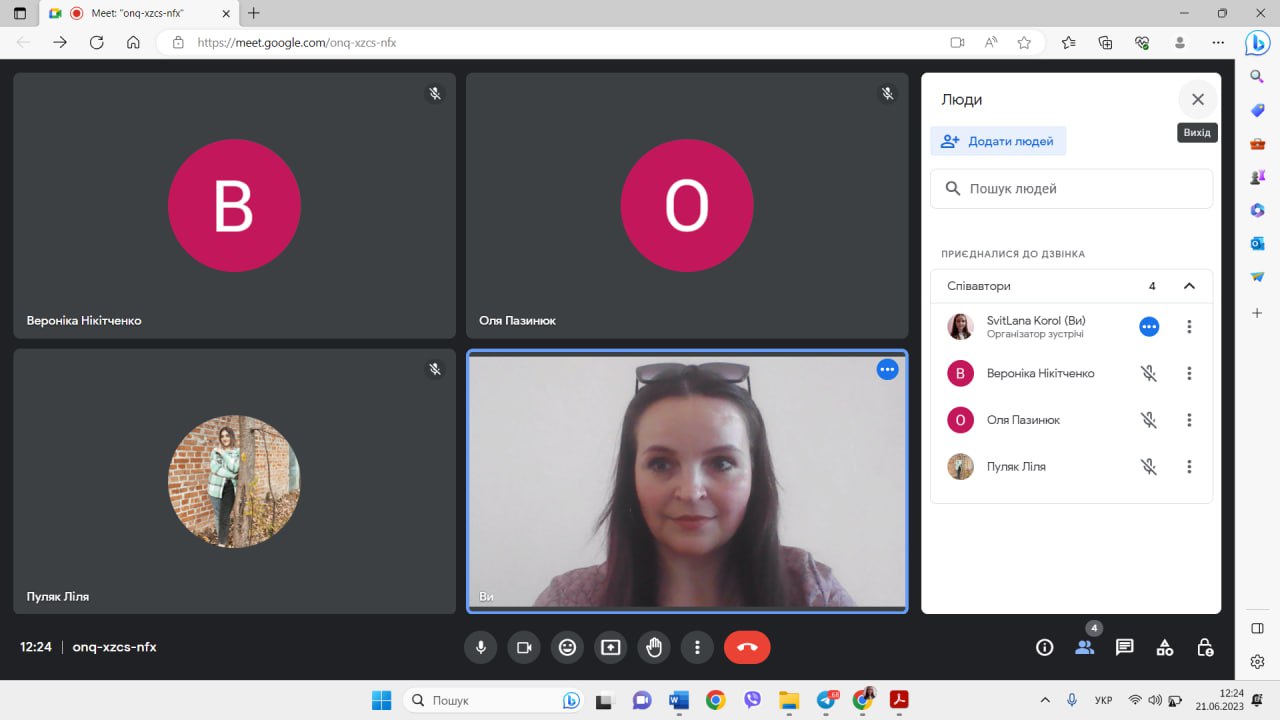Toggle the camera in the call bar
Image resolution: width=1280 pixels, height=720 pixels.
(523, 647)
